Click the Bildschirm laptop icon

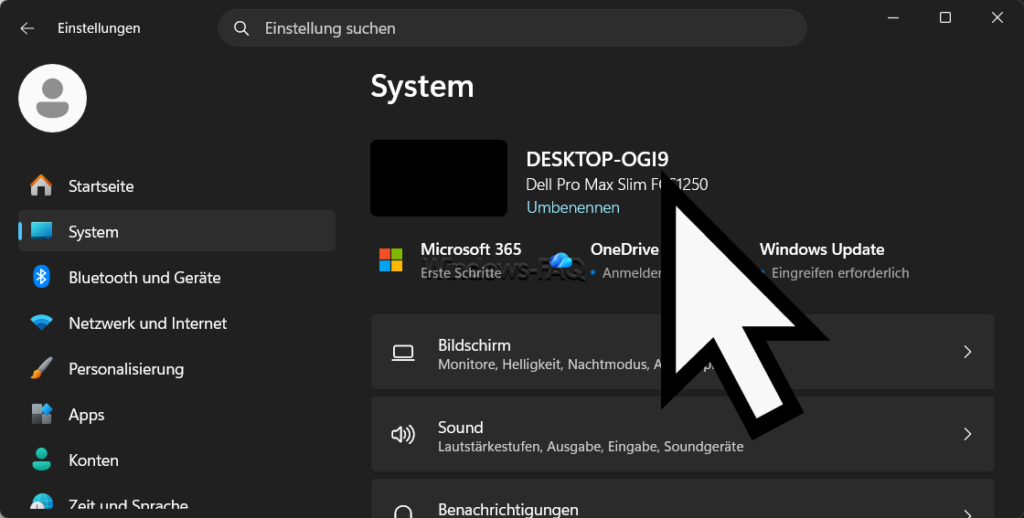tap(403, 353)
